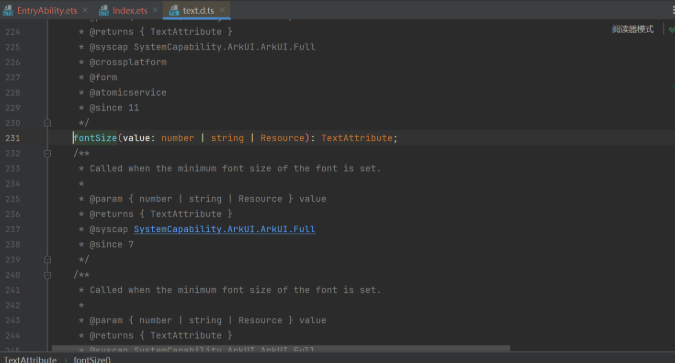Click the comment text on line 233
The image size is (675, 363).
click(x=235, y=168)
